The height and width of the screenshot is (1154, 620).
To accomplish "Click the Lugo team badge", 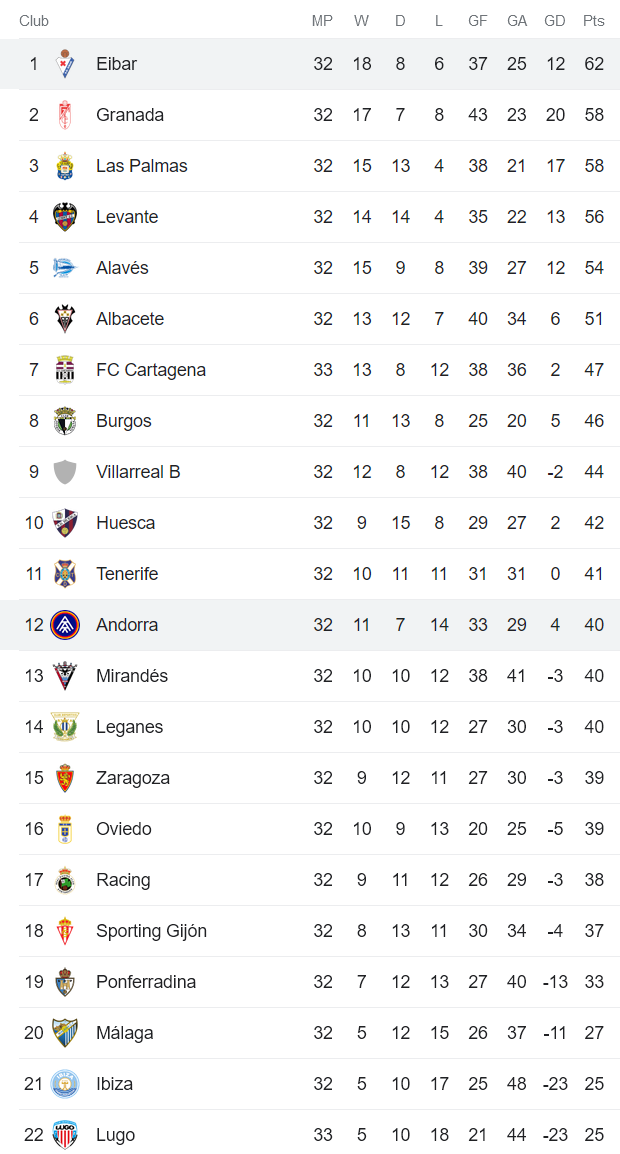I will click(65, 1135).
